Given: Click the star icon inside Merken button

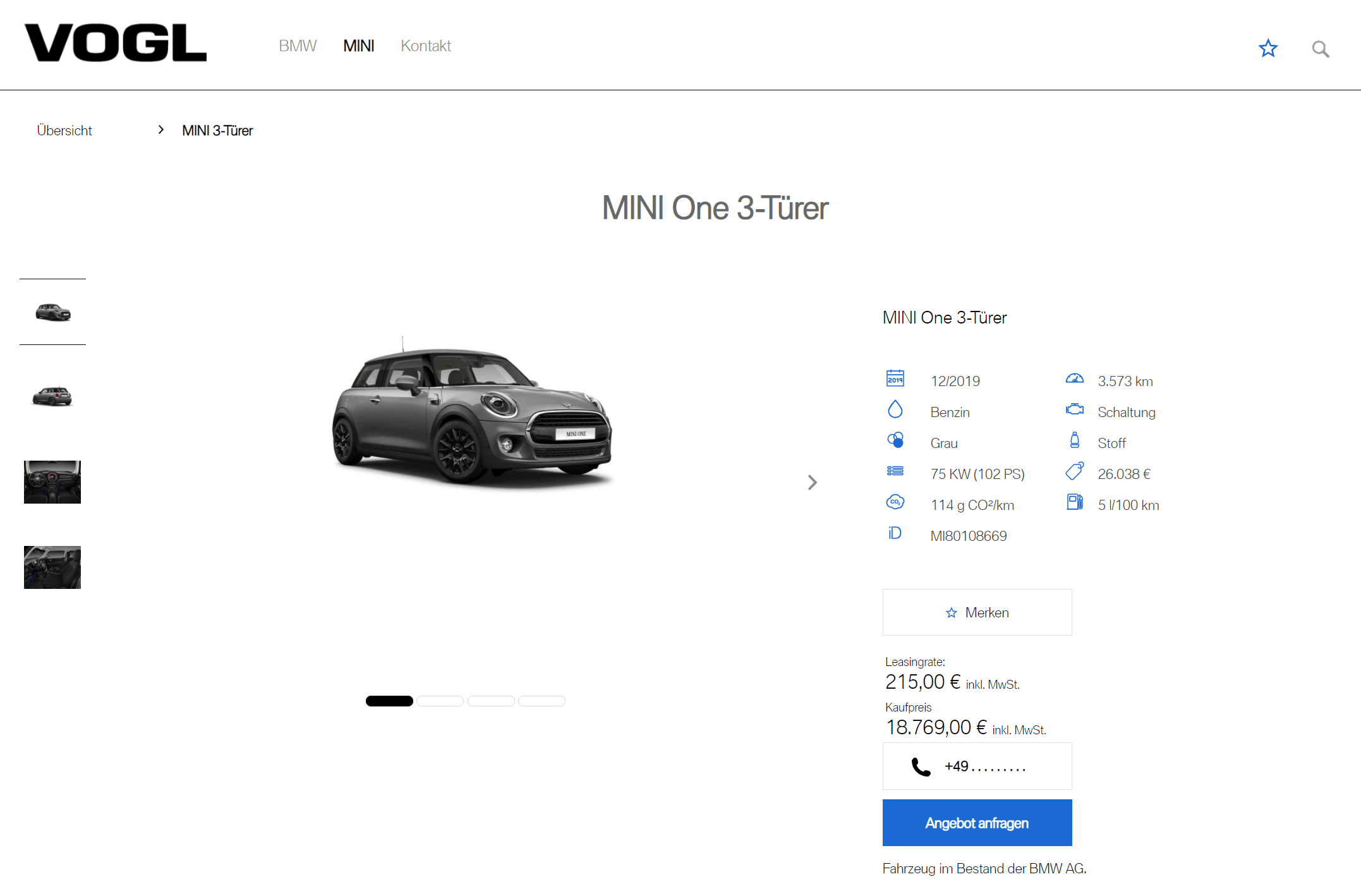Looking at the screenshot, I should (x=951, y=612).
